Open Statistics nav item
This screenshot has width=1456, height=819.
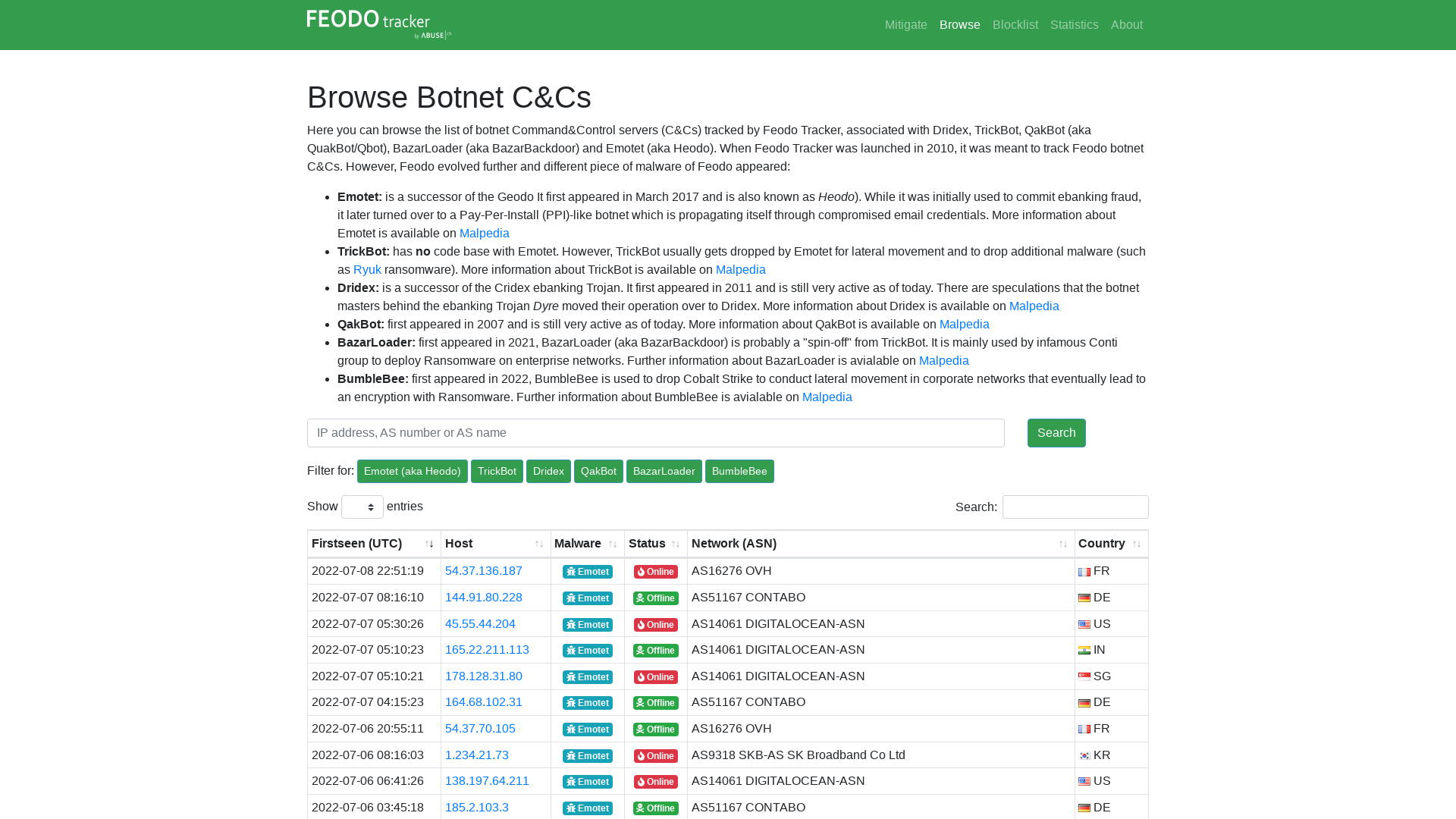tap(1074, 25)
